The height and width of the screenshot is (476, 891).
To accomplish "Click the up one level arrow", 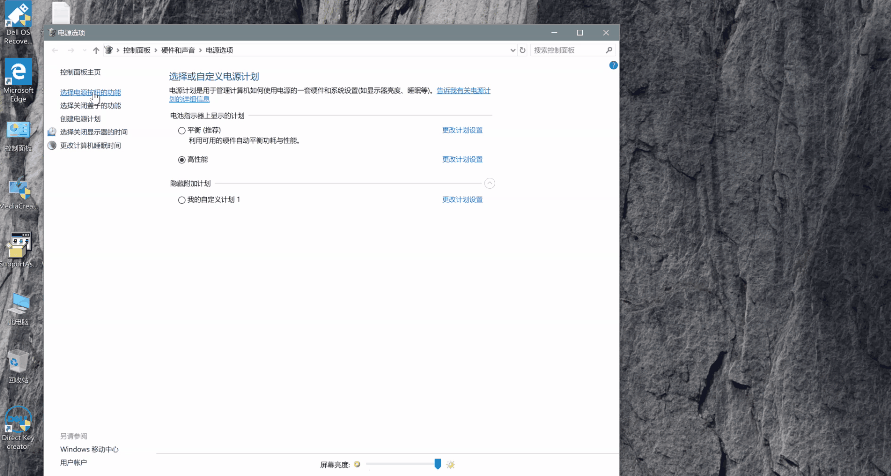I will (x=96, y=50).
